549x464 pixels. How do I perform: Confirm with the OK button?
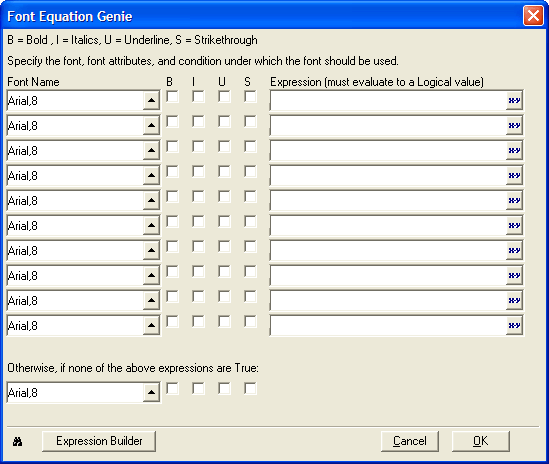click(481, 441)
